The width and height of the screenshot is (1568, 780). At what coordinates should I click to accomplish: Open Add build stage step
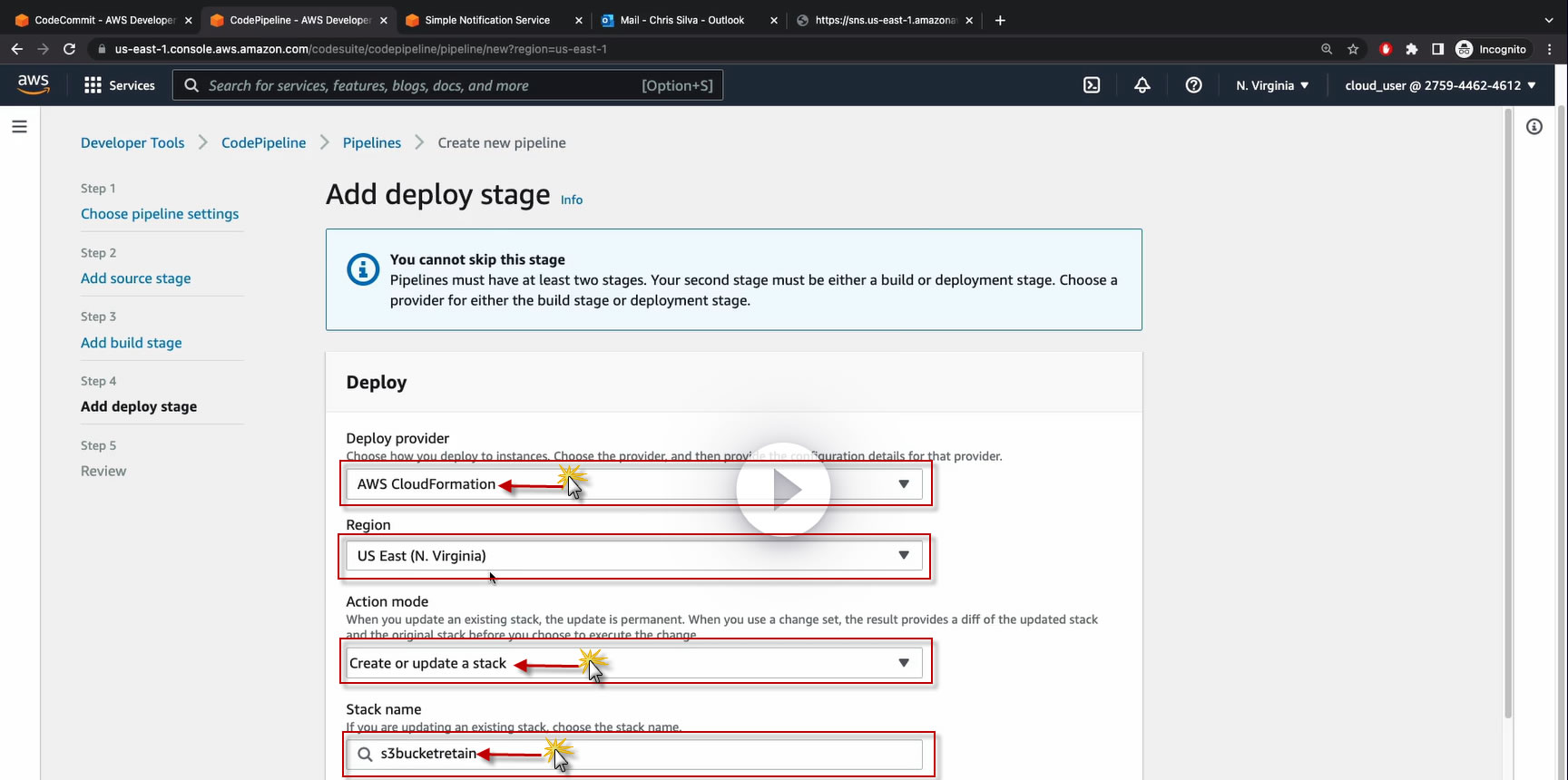click(x=132, y=343)
